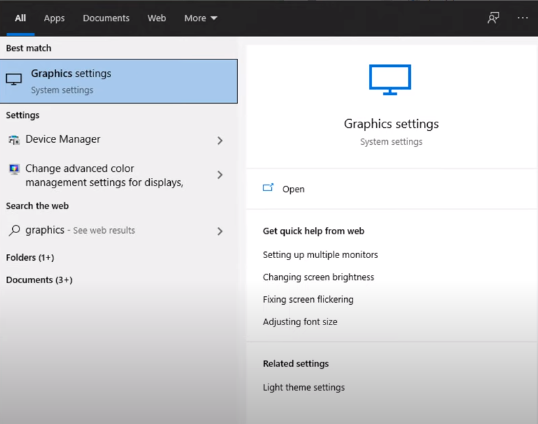Switch to the Documents tab
This screenshot has height=424, width=538.
[106, 18]
